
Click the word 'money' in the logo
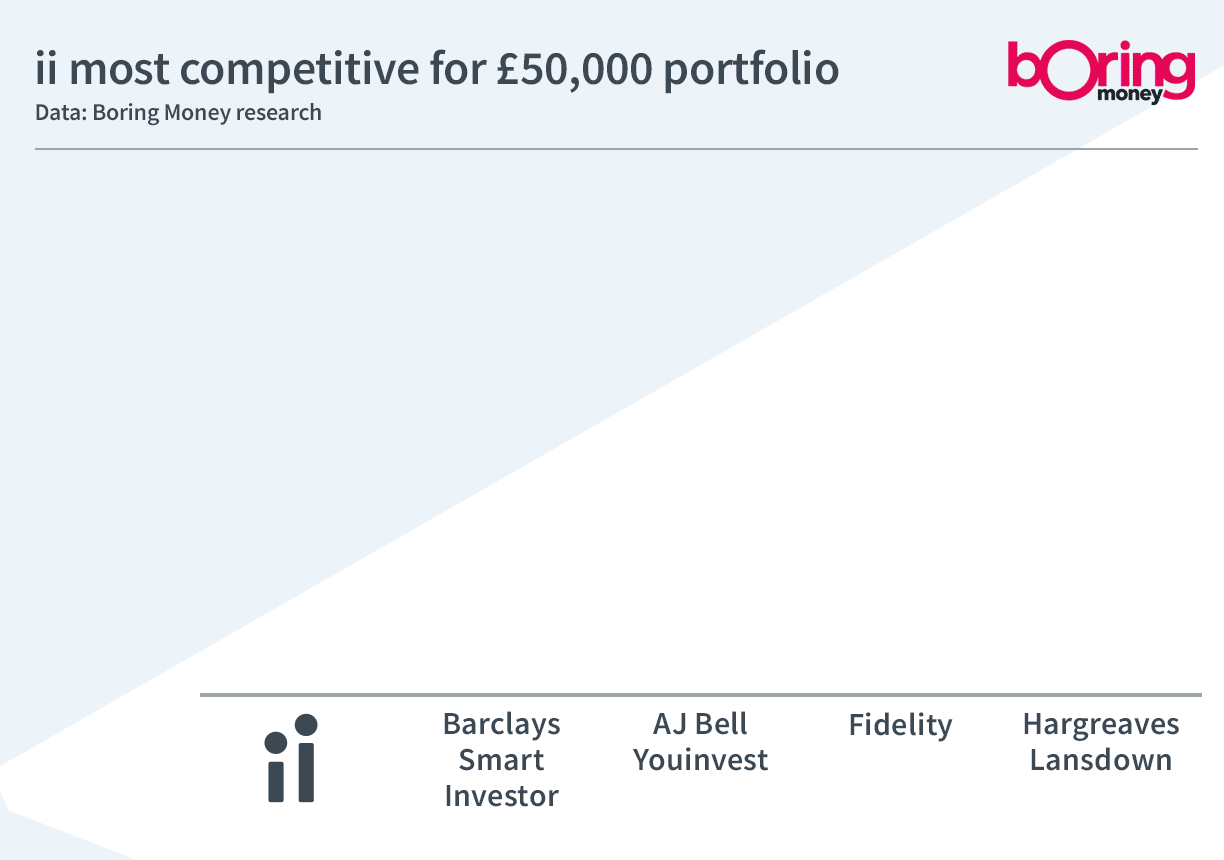[x=1130, y=96]
